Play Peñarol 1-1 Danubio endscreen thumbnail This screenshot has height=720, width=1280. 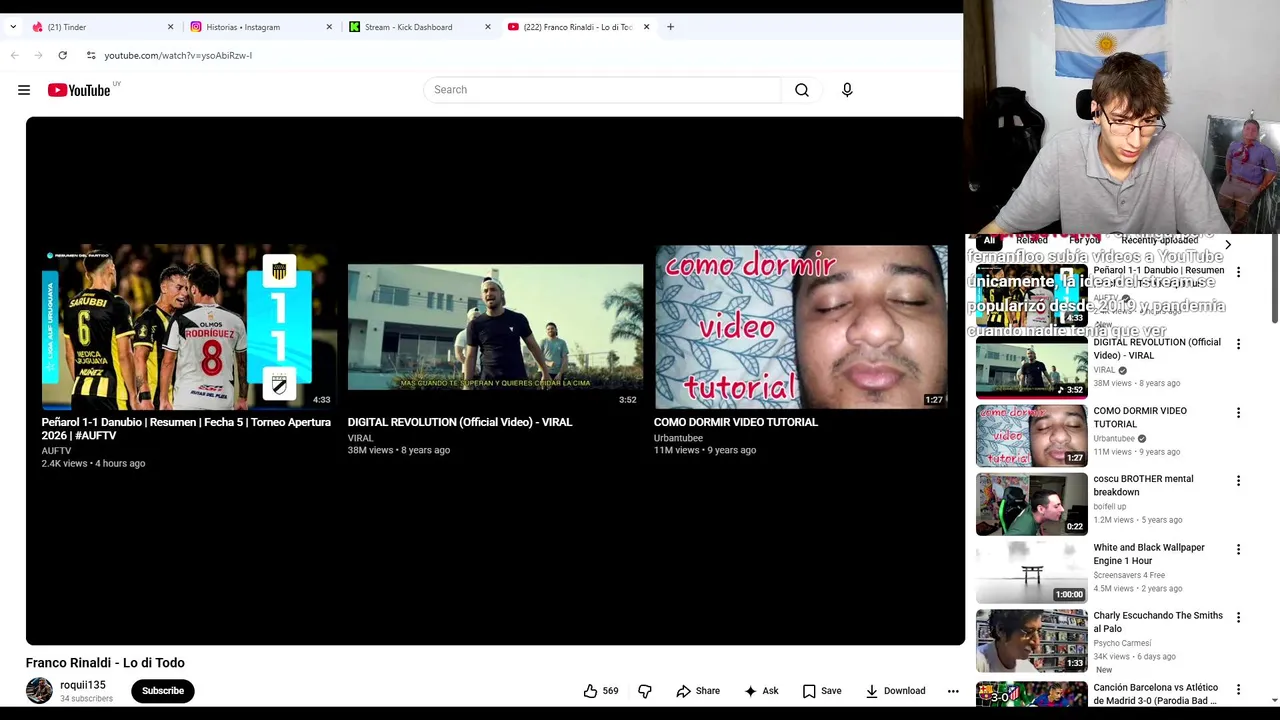click(189, 327)
